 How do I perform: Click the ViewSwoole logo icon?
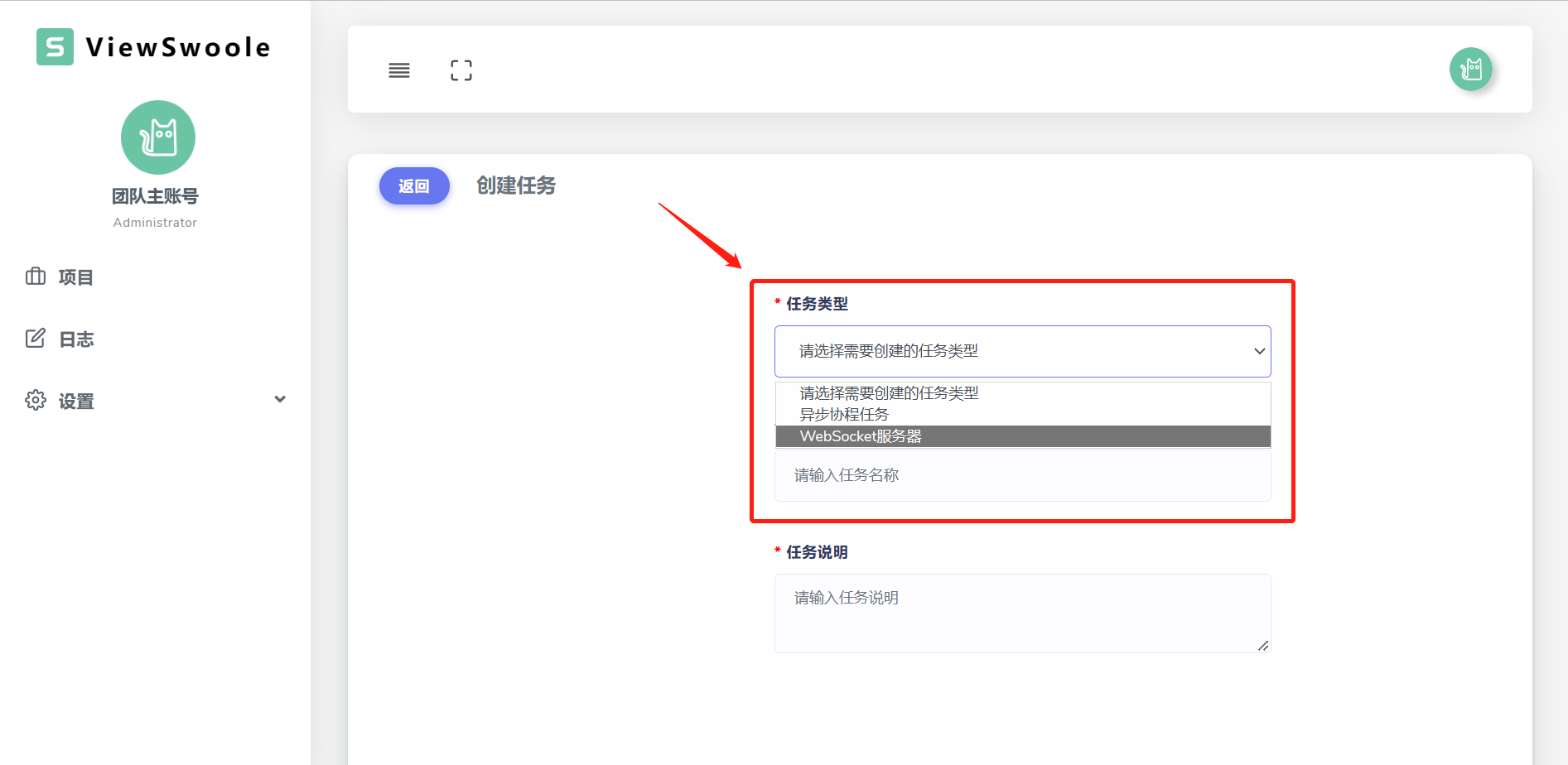point(55,47)
